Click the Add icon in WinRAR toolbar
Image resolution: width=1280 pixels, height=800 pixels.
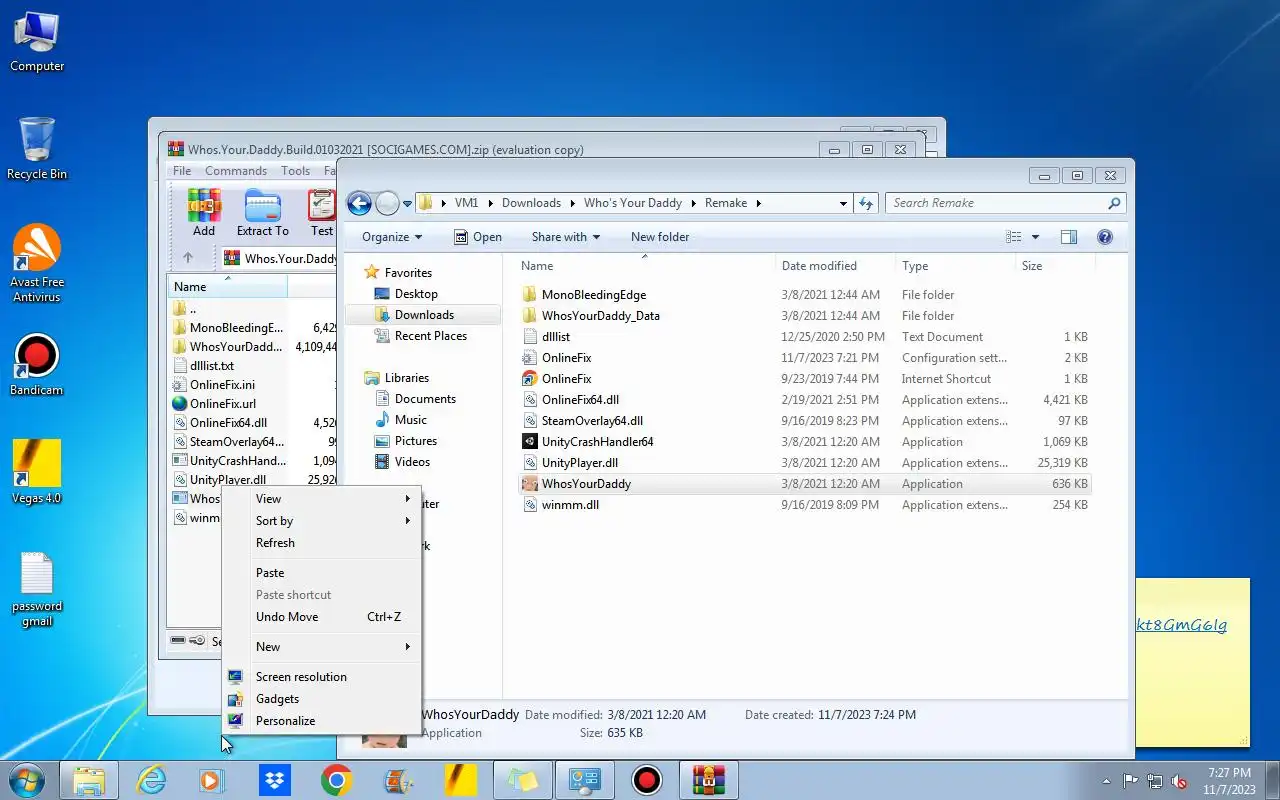coord(204,214)
